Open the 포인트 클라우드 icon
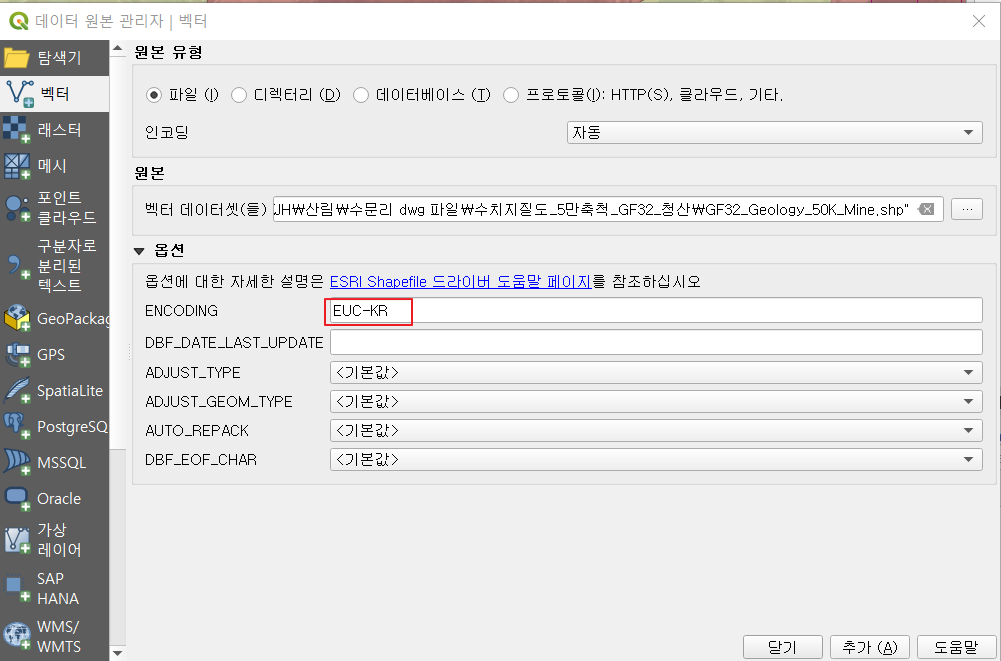This screenshot has width=1001, height=661. [x=16, y=208]
